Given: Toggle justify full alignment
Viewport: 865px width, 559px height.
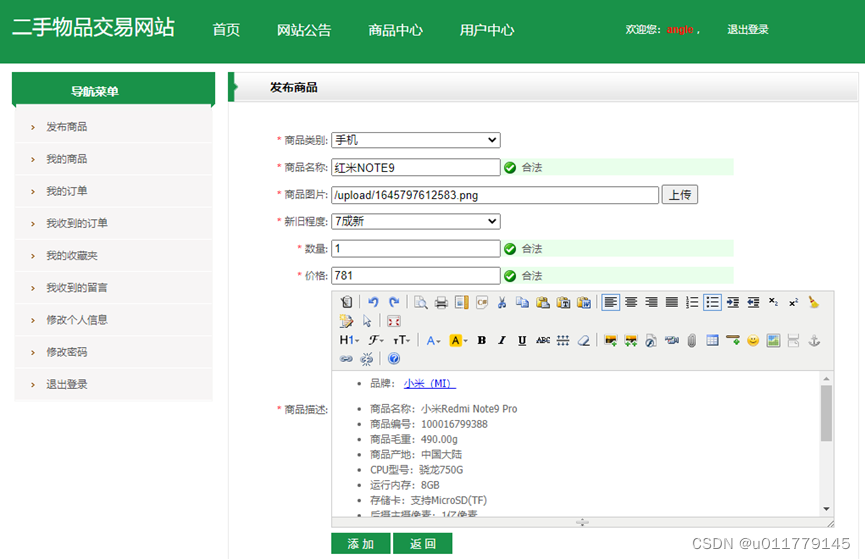Looking at the screenshot, I should [x=671, y=302].
